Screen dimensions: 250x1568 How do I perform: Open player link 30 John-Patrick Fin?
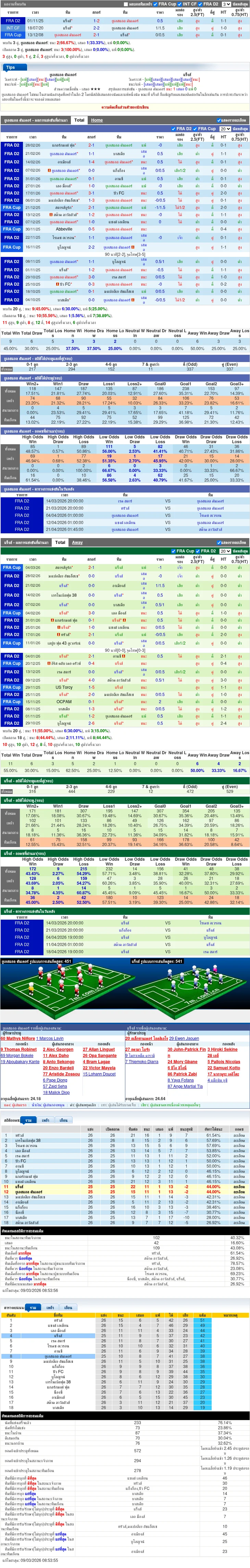187,1049
